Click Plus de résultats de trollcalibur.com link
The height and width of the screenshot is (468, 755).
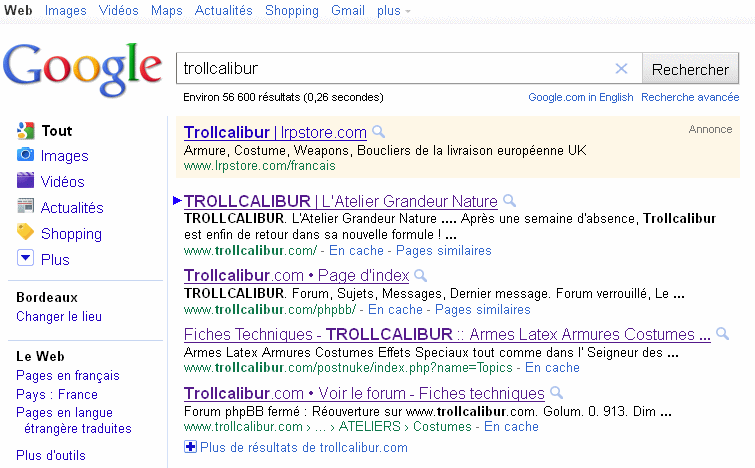tap(304, 447)
